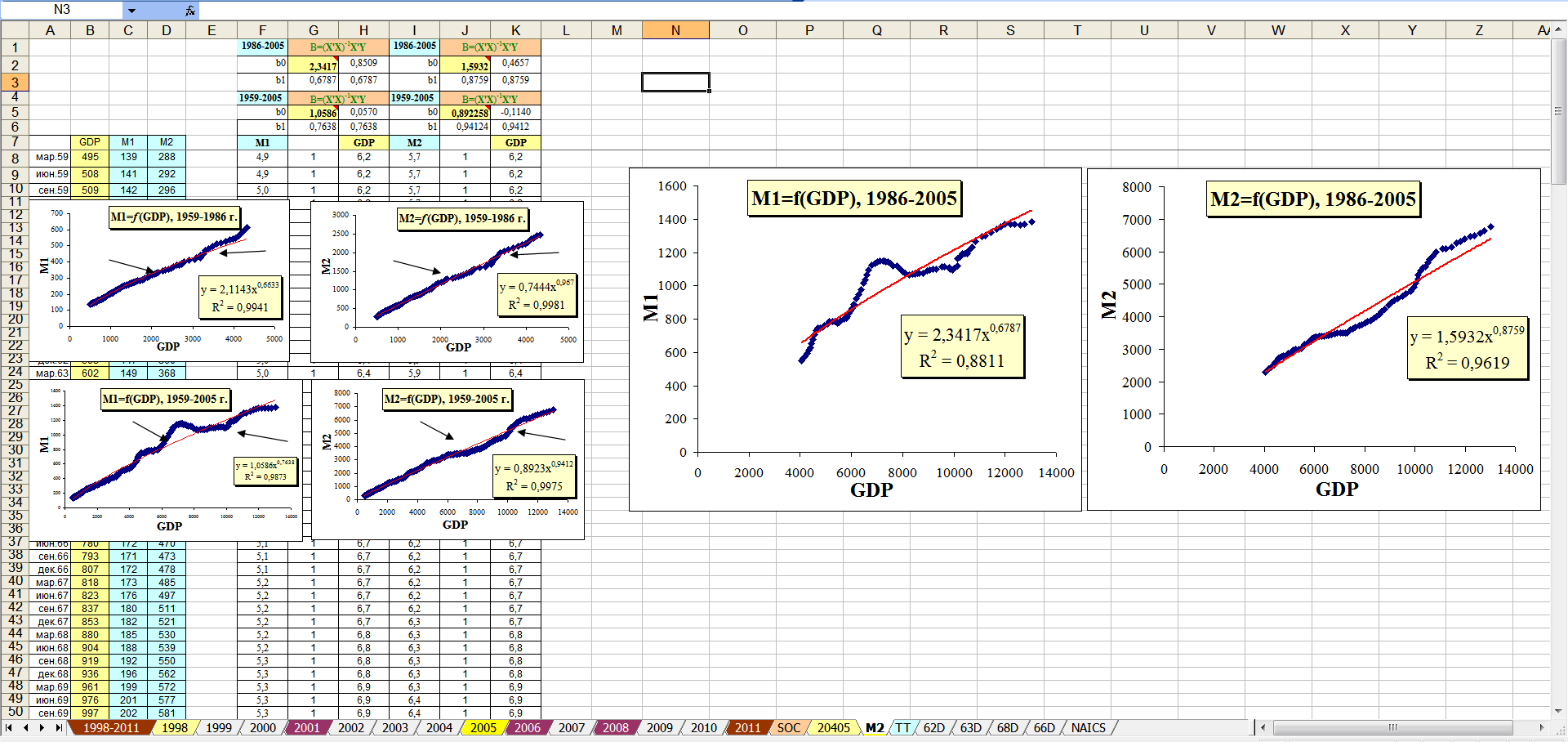Click the horizontal scrollbar thumb
The image size is (1568, 742).
pos(1392,727)
